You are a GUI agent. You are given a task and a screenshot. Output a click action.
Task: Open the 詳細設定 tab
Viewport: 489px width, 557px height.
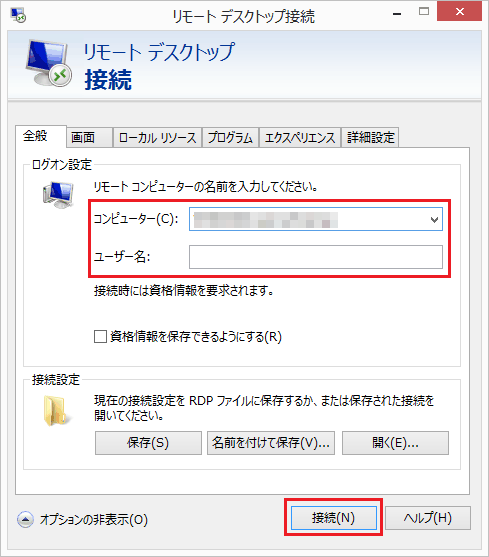[370, 137]
